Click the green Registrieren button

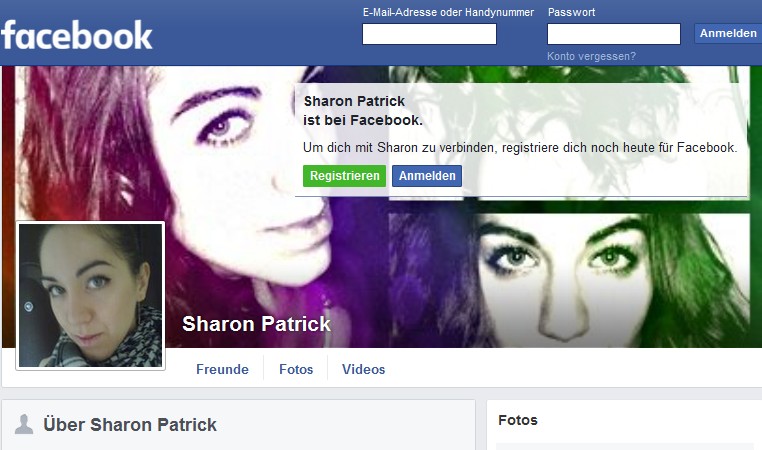tap(345, 176)
